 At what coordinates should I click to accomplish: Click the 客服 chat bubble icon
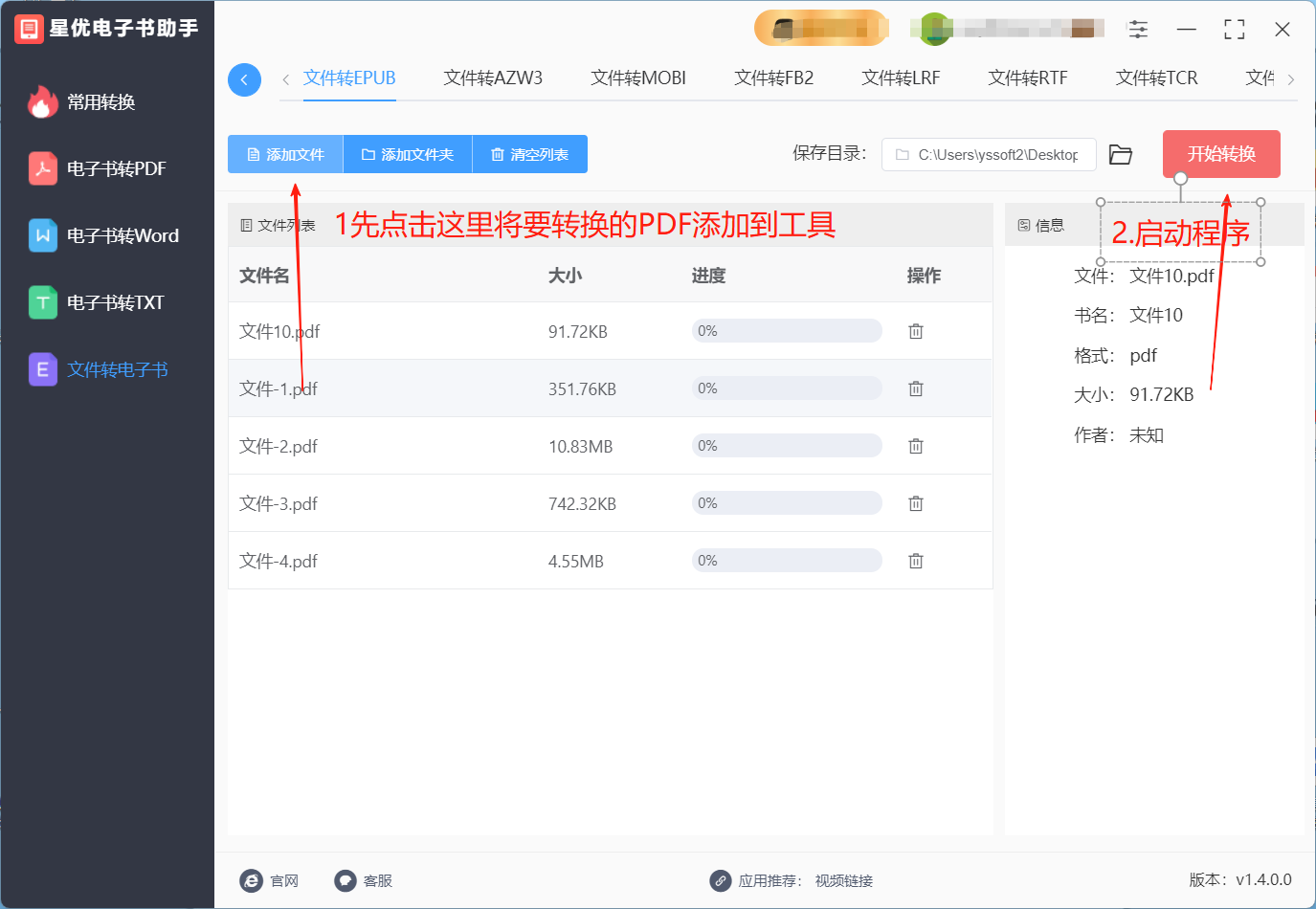345,880
